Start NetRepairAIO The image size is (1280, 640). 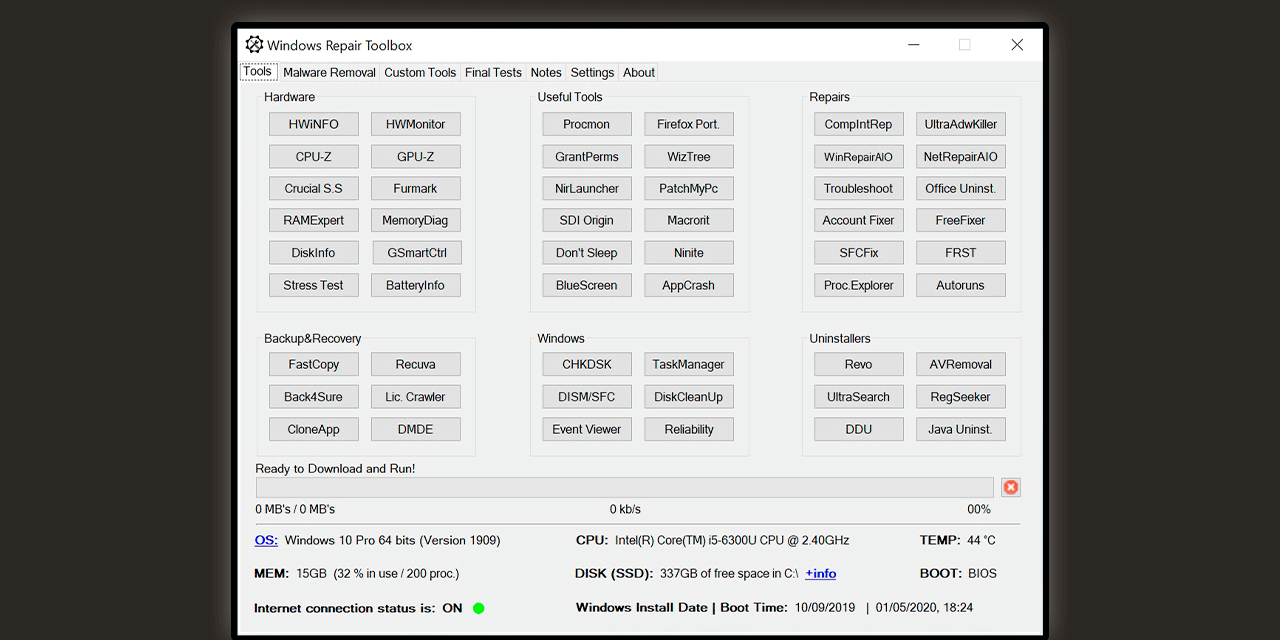pyautogui.click(x=961, y=156)
